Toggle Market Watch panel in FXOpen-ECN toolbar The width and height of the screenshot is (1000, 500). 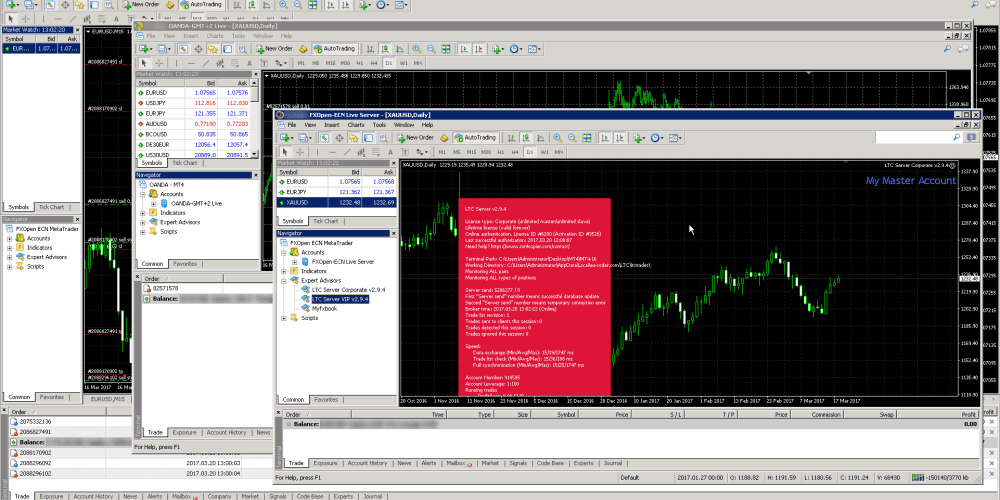tap(325, 138)
